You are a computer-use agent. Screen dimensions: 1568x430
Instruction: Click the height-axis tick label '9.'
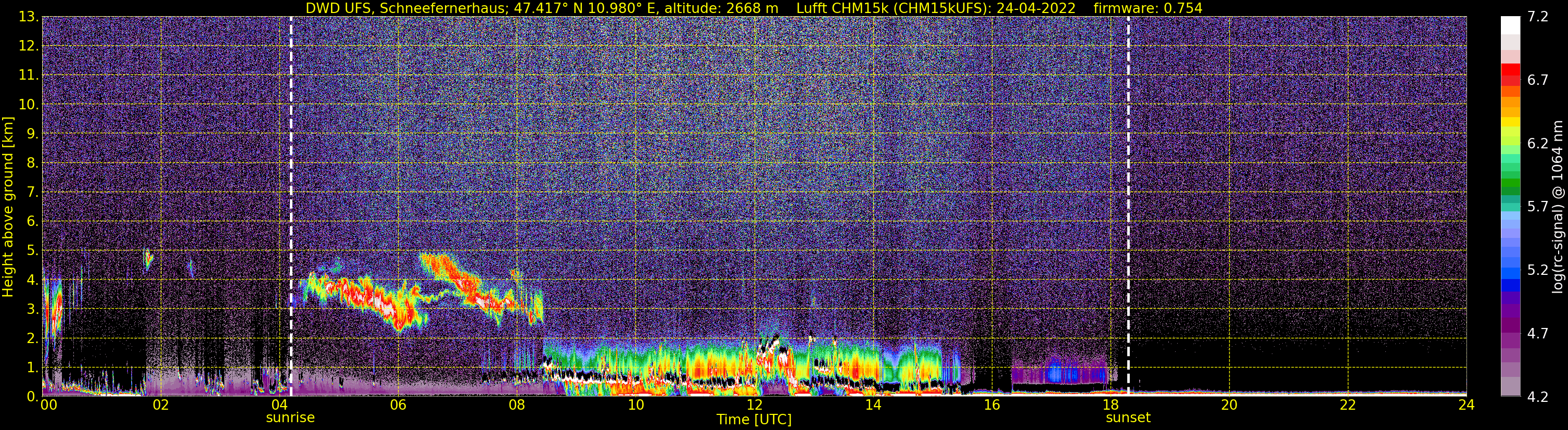point(32,133)
